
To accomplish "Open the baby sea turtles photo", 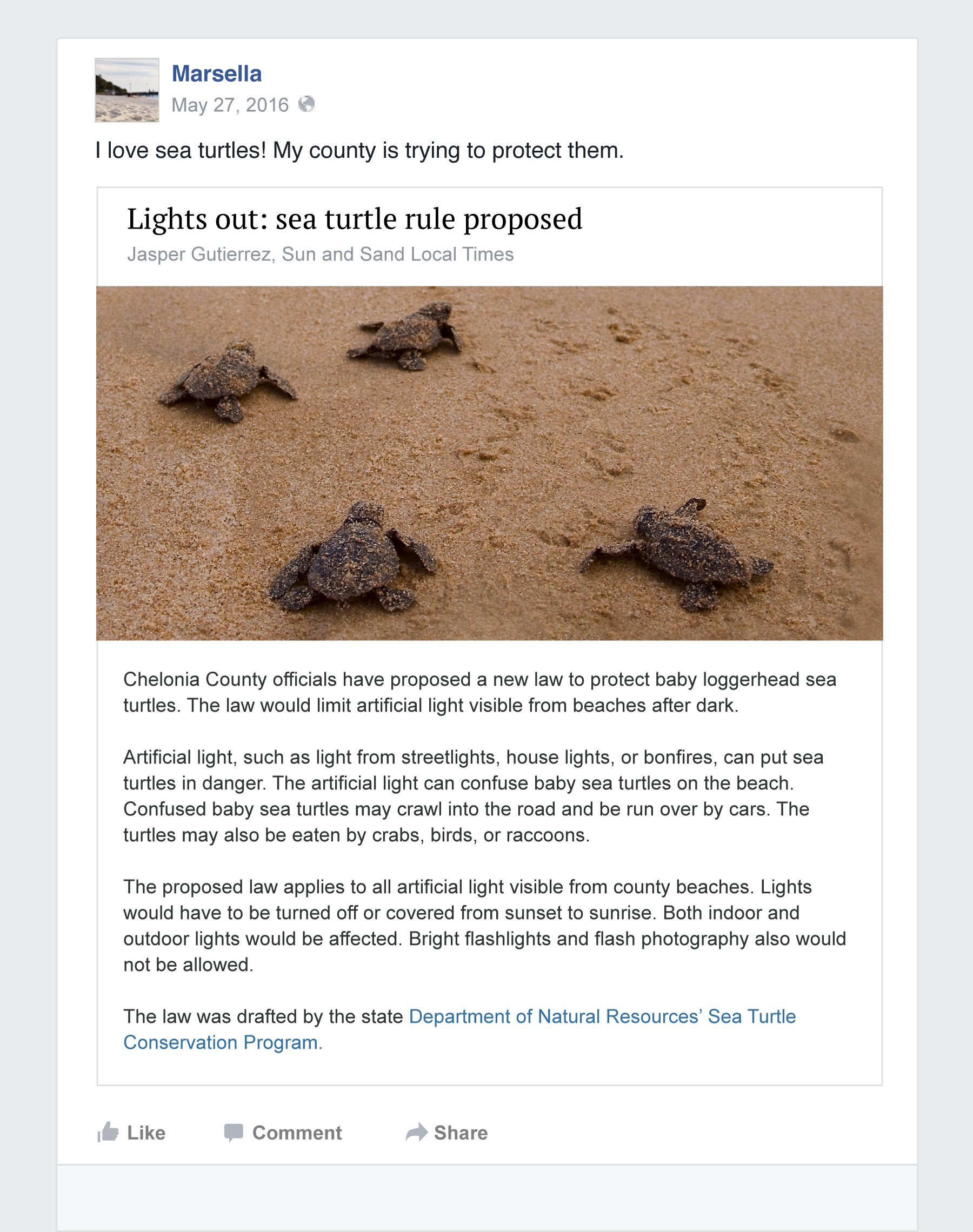I will (489, 463).
